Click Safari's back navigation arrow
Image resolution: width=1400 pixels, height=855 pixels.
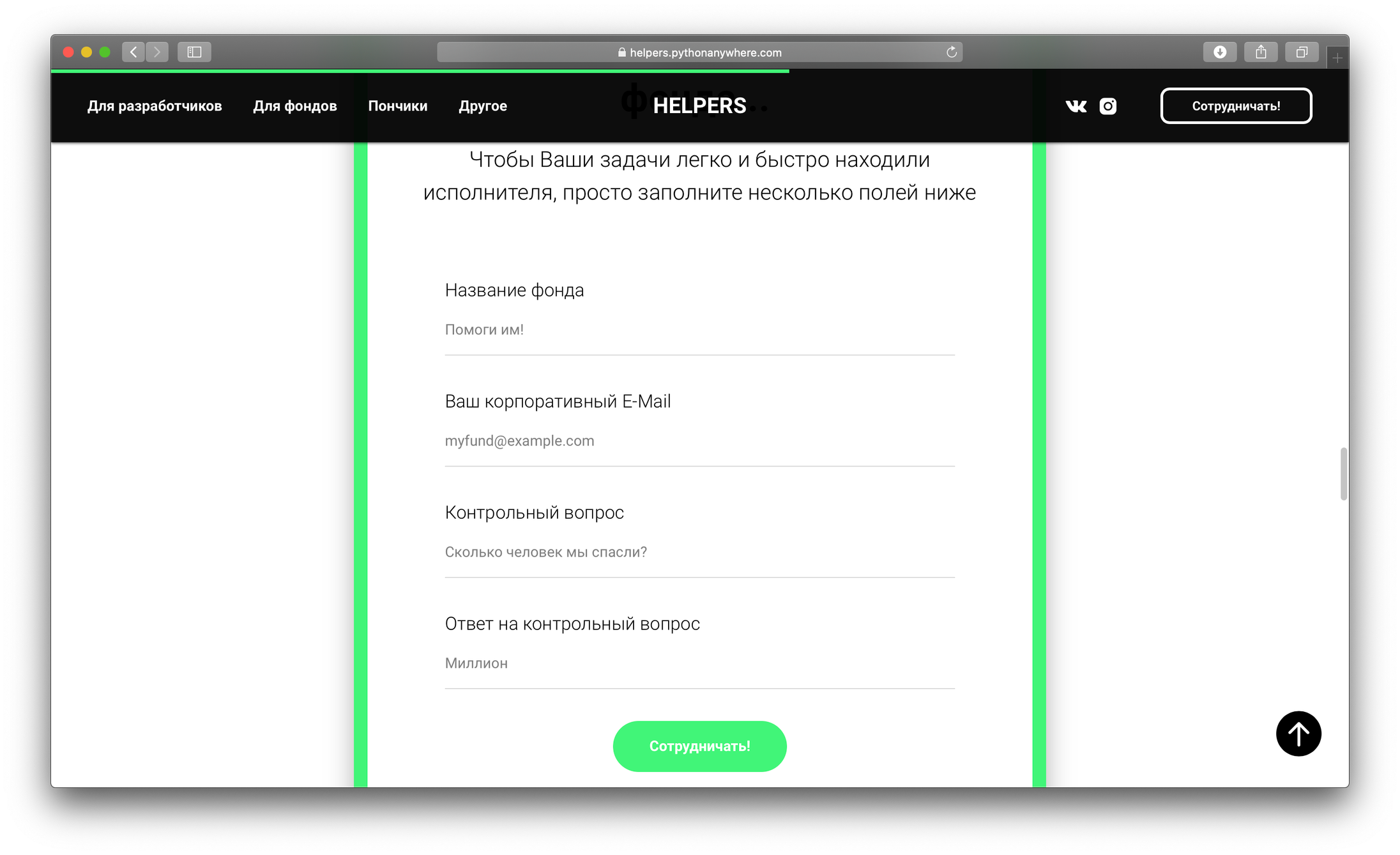point(133,52)
